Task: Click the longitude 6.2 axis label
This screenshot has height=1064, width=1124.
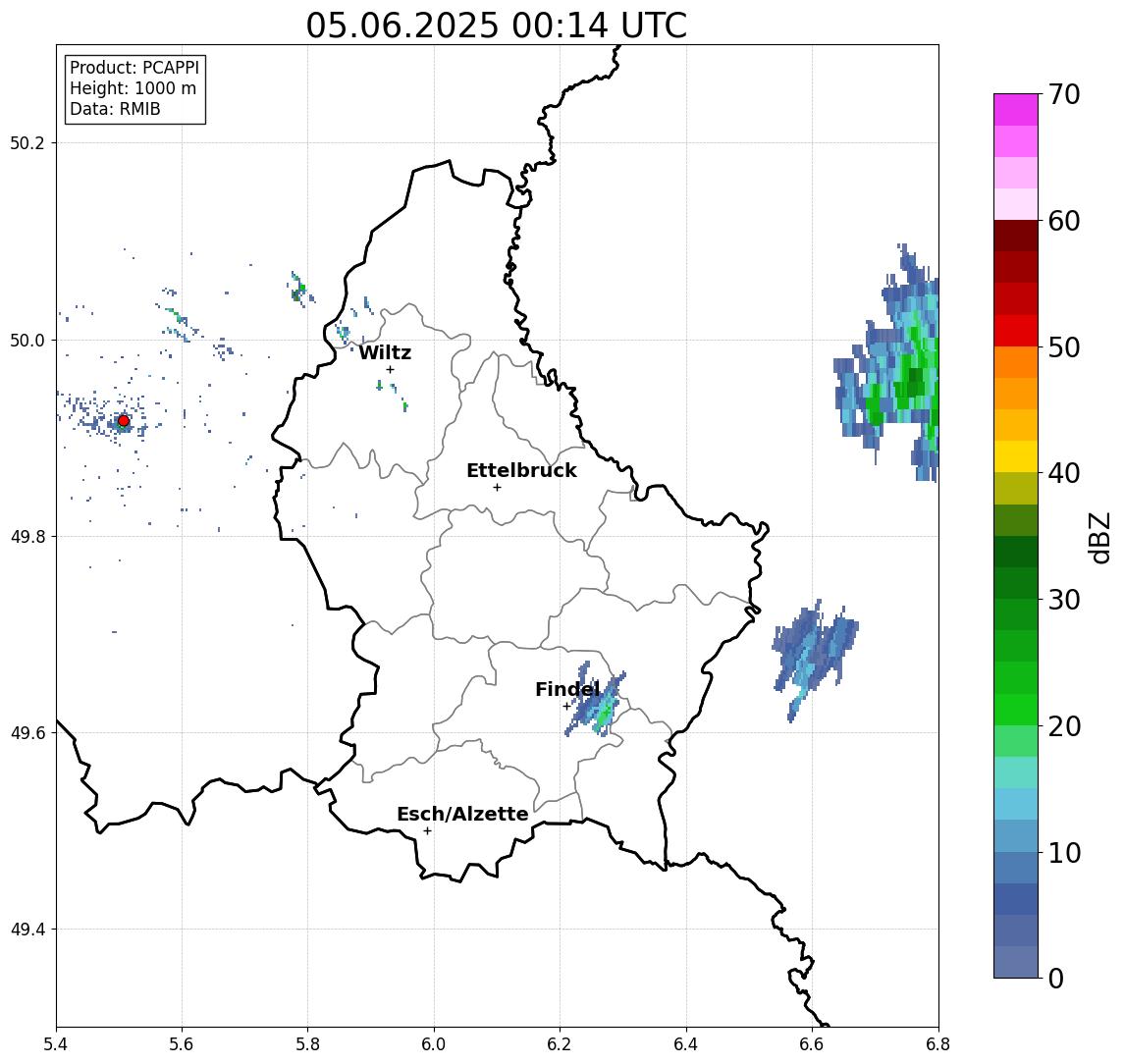Action: point(561,1044)
